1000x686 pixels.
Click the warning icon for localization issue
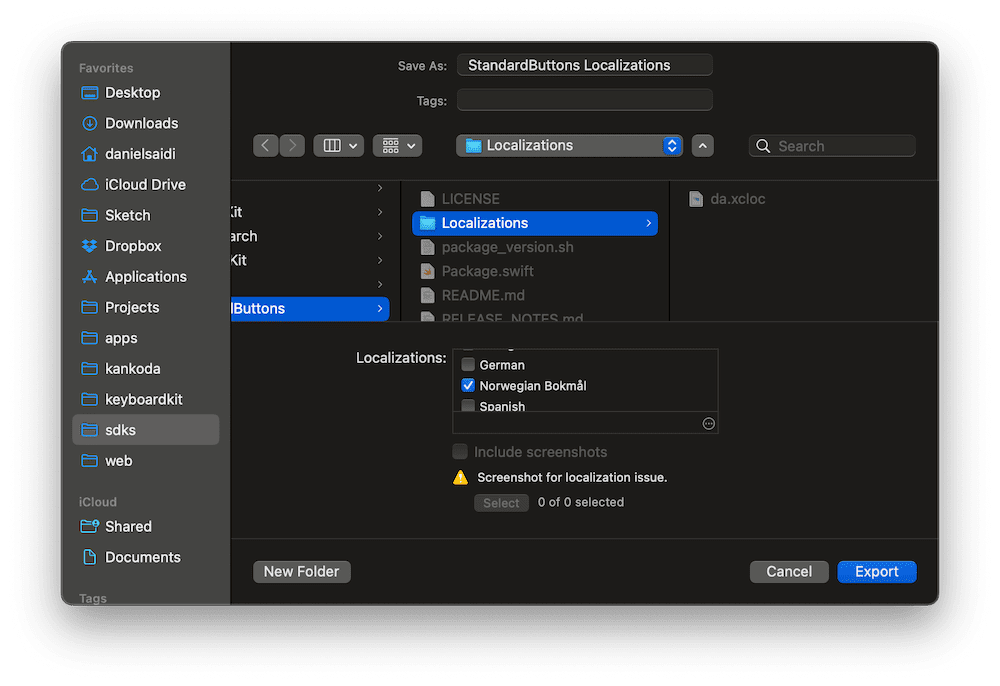coord(460,478)
